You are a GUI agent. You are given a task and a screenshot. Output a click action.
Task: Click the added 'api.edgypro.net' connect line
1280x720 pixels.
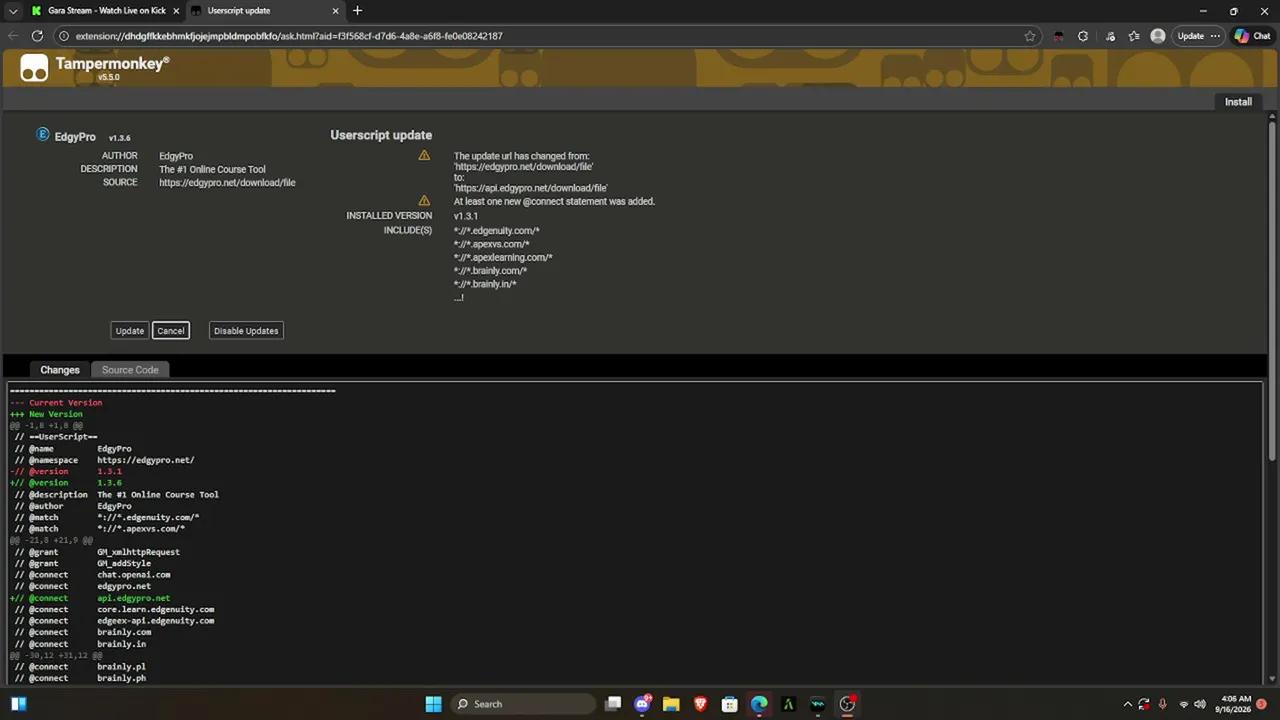tap(90, 598)
